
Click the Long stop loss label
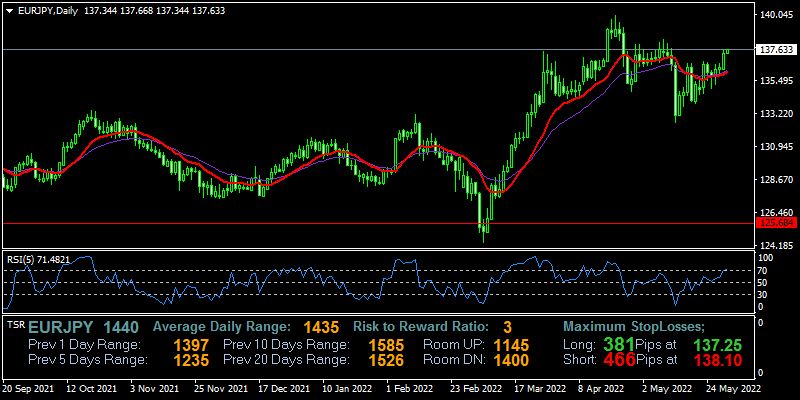pyautogui.click(x=579, y=344)
